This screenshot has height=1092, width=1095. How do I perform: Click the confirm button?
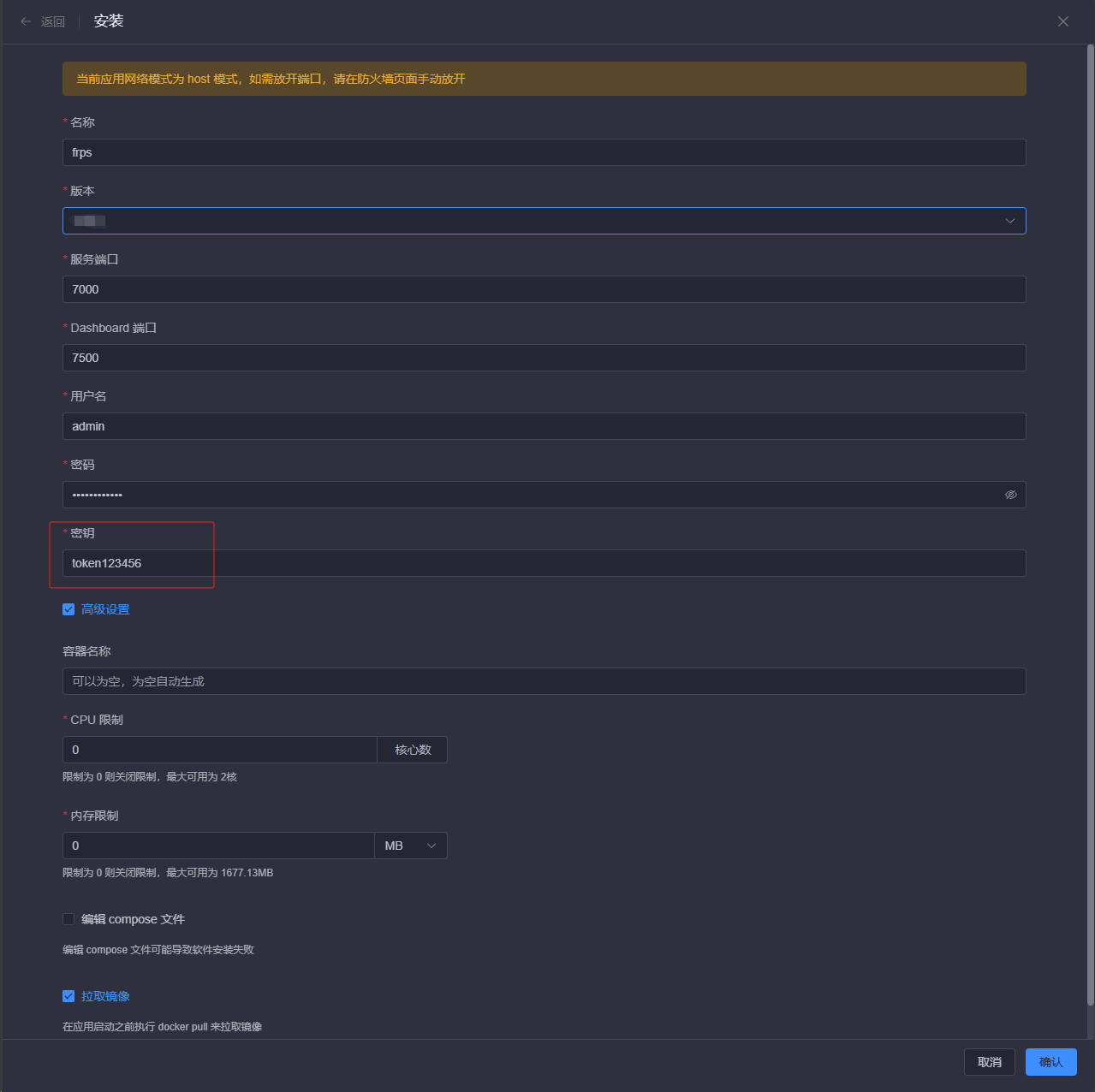click(1050, 1062)
